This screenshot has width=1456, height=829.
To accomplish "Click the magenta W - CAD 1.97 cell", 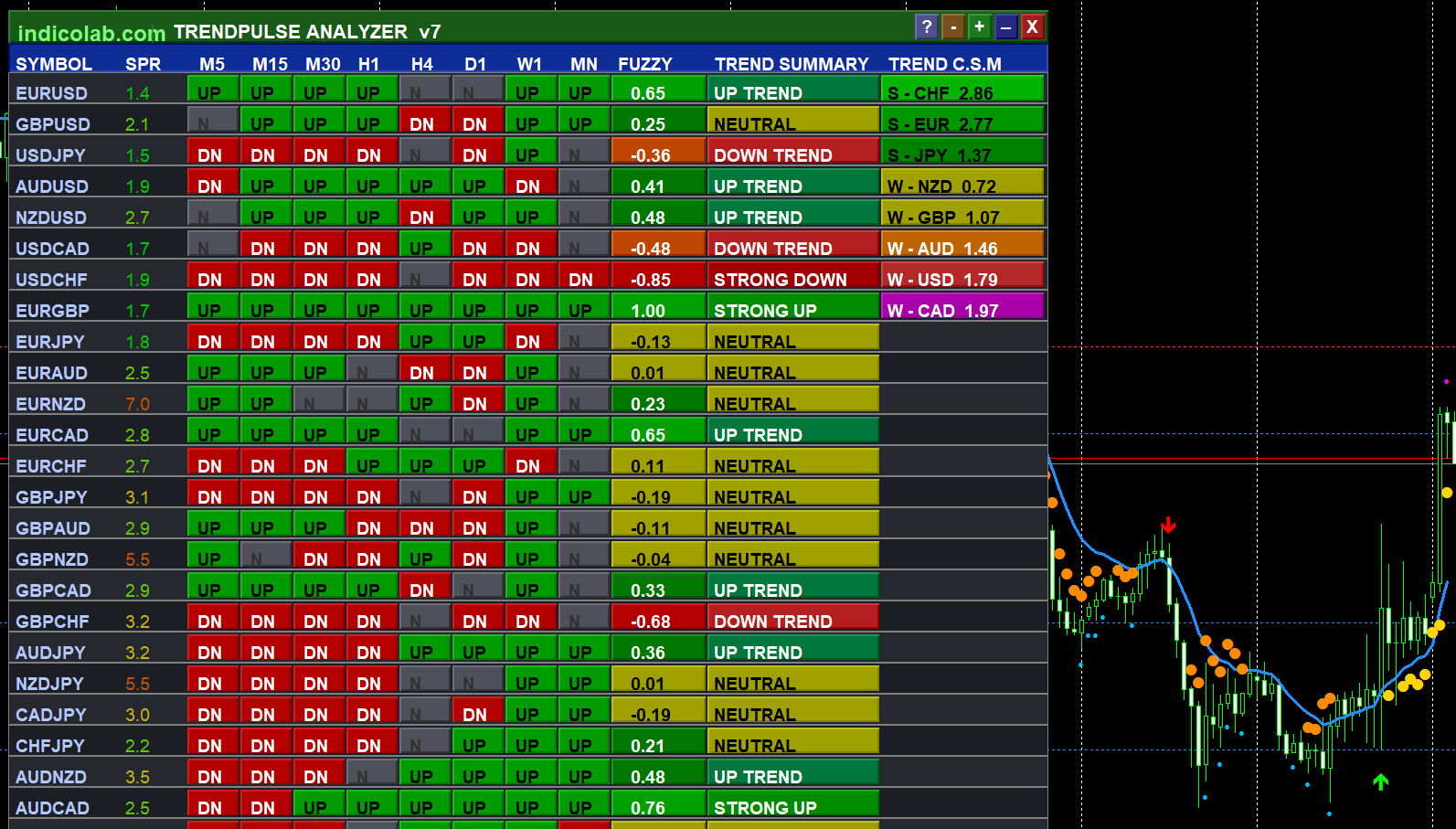I will (x=962, y=307).
